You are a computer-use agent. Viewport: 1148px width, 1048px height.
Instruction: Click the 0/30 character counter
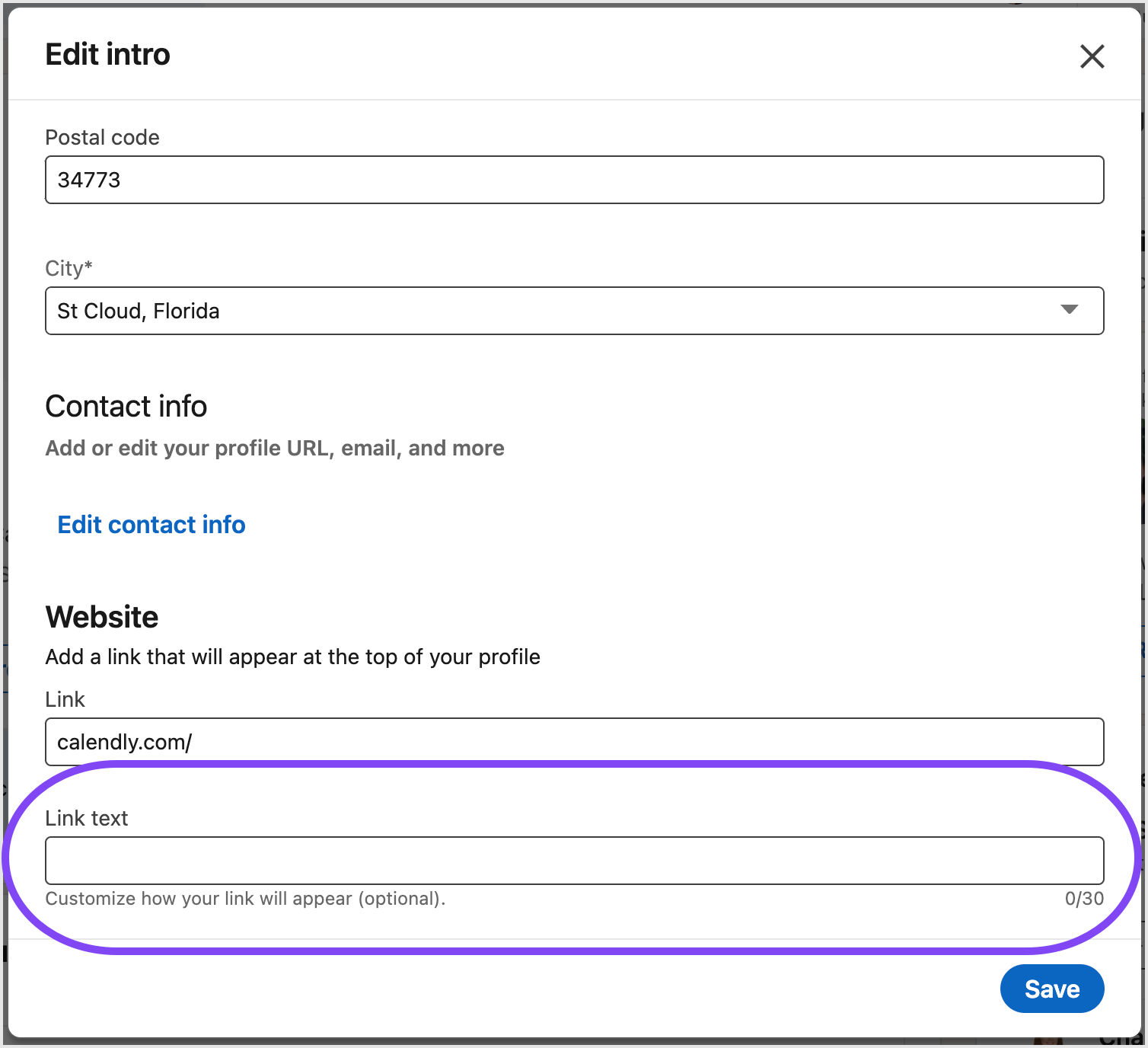click(x=1084, y=899)
